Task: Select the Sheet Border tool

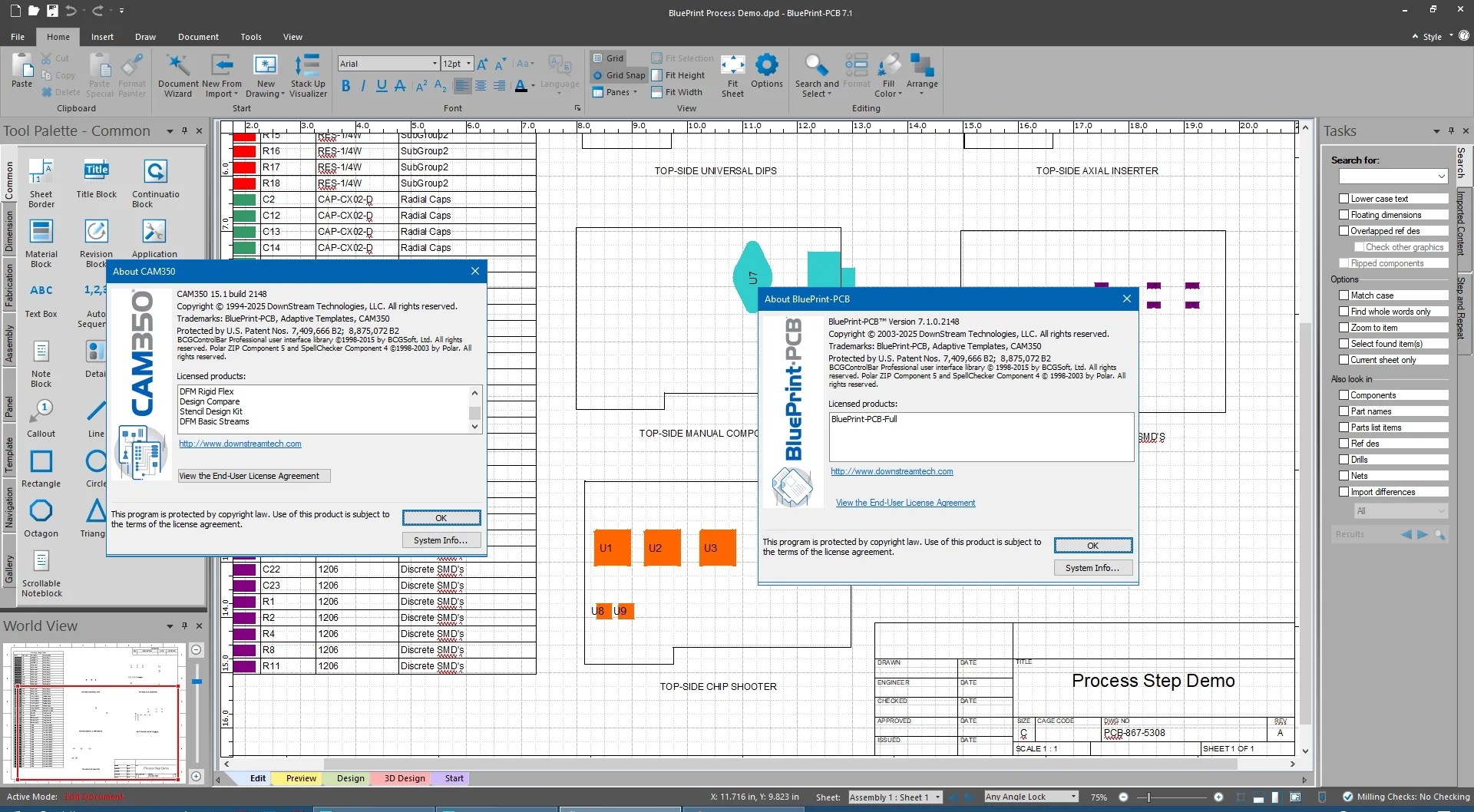Action: (x=41, y=183)
